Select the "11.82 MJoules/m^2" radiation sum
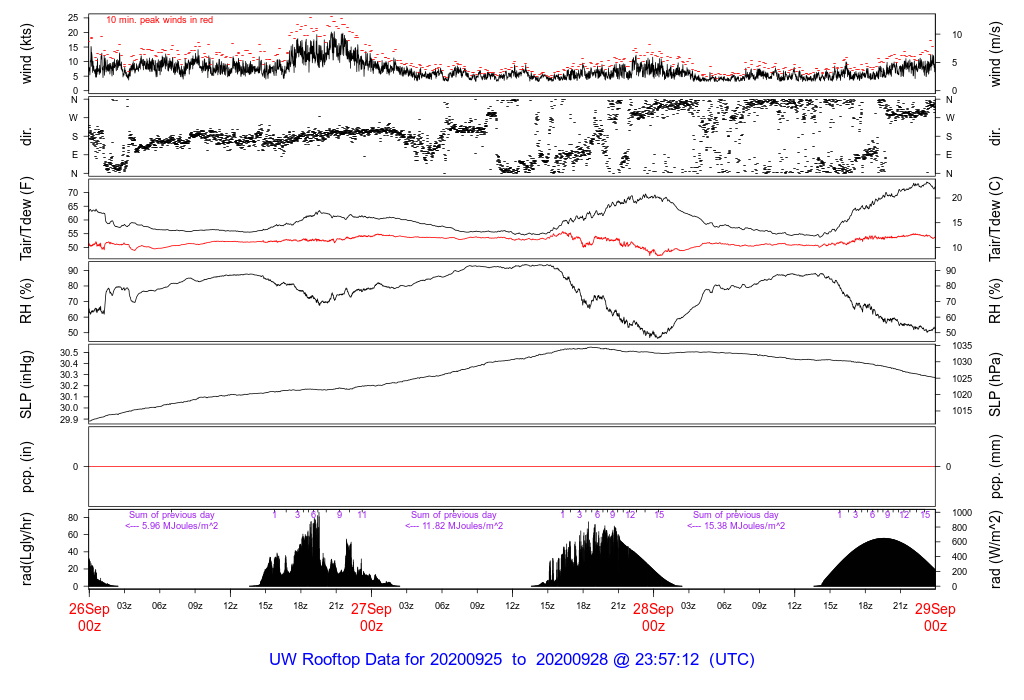Viewport: 1024px width, 700px height. click(x=462, y=526)
